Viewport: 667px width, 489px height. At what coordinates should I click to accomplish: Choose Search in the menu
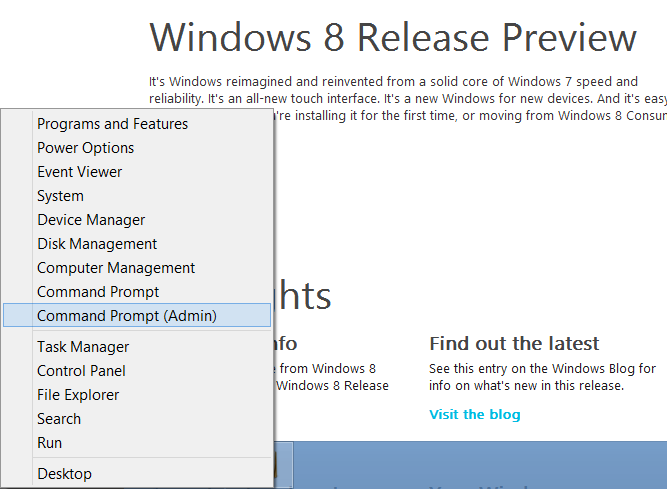[137, 419]
